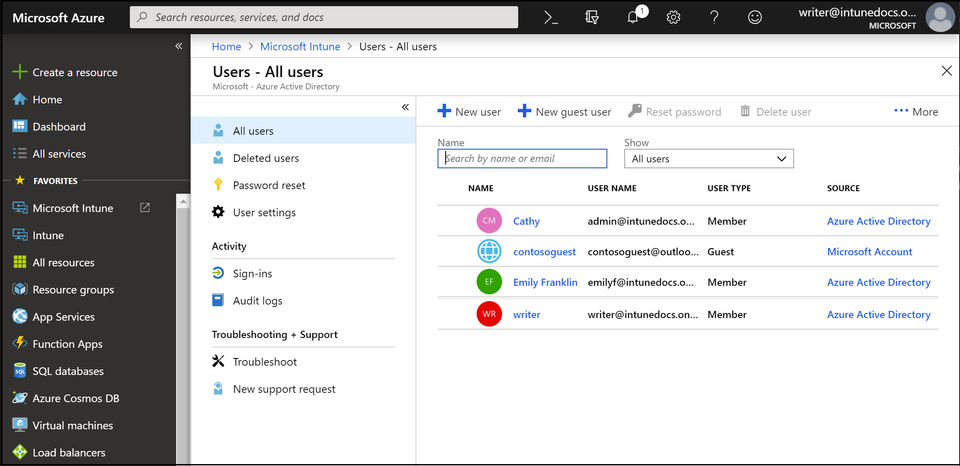Open the feedback smiley icon

pos(754,17)
